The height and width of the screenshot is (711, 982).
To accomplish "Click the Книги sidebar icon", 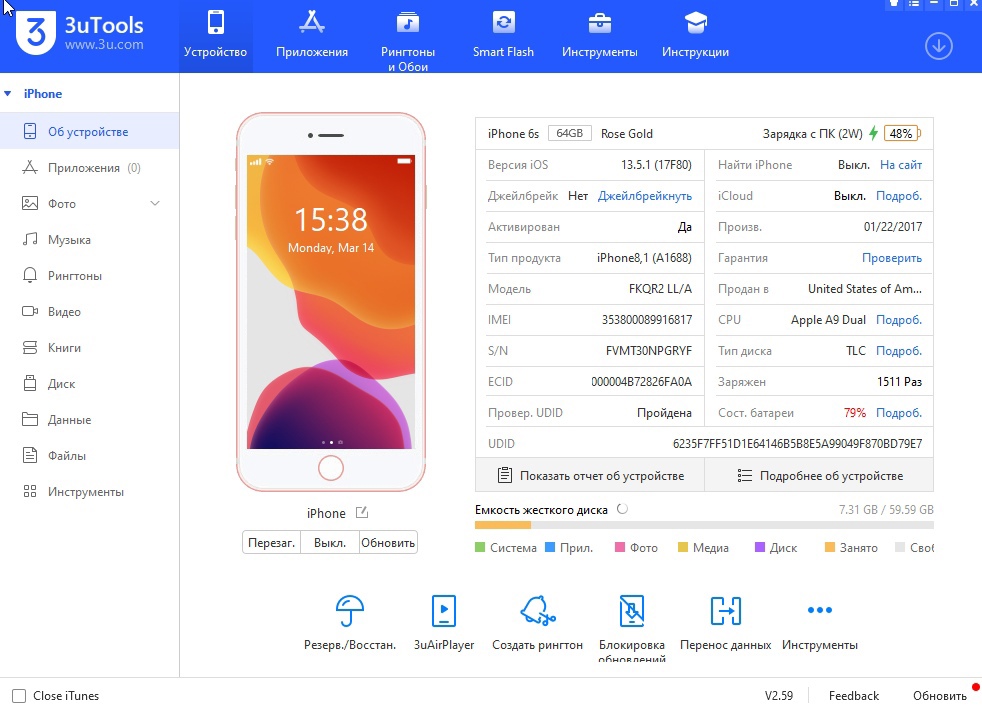I will point(29,348).
